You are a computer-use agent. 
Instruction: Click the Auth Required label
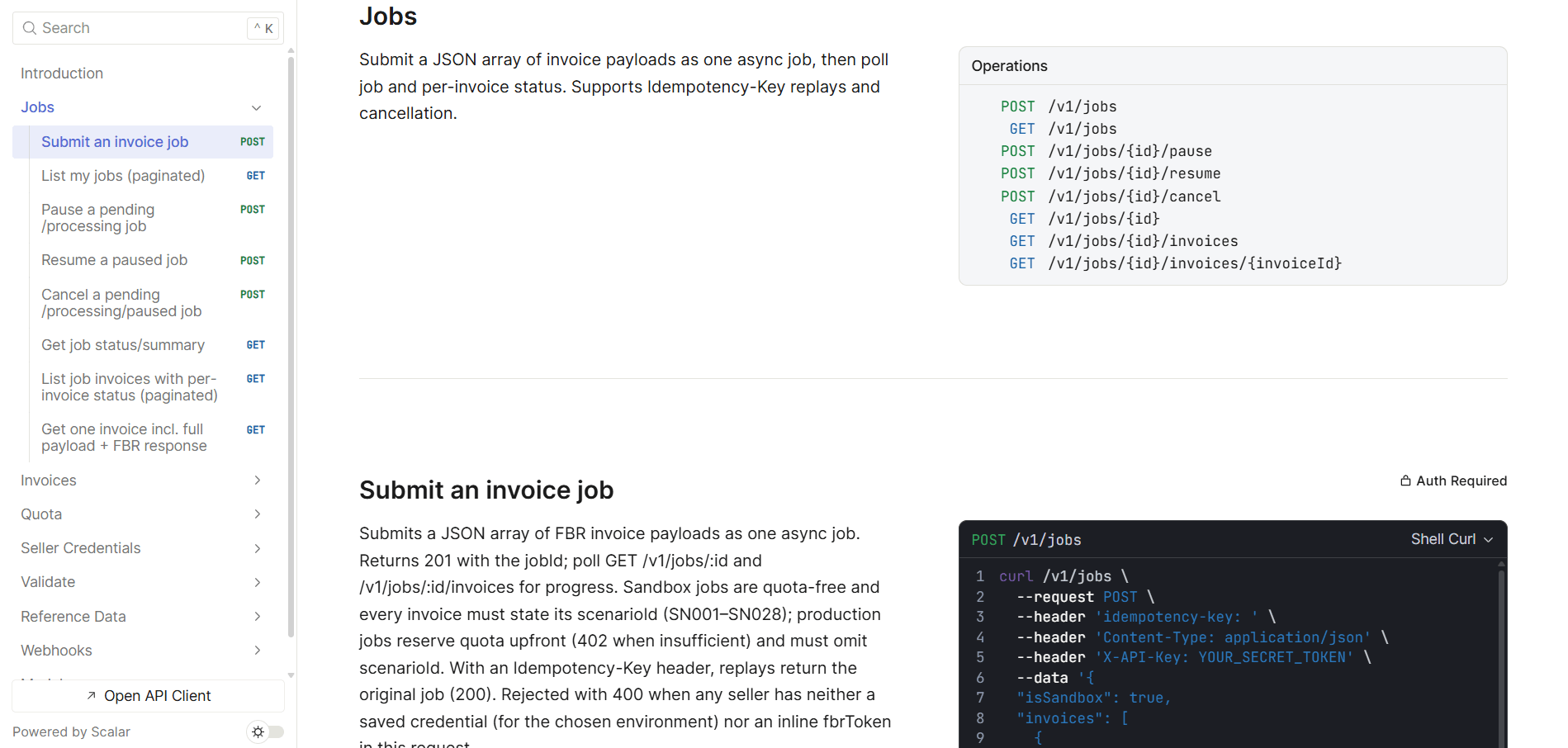coord(1461,481)
